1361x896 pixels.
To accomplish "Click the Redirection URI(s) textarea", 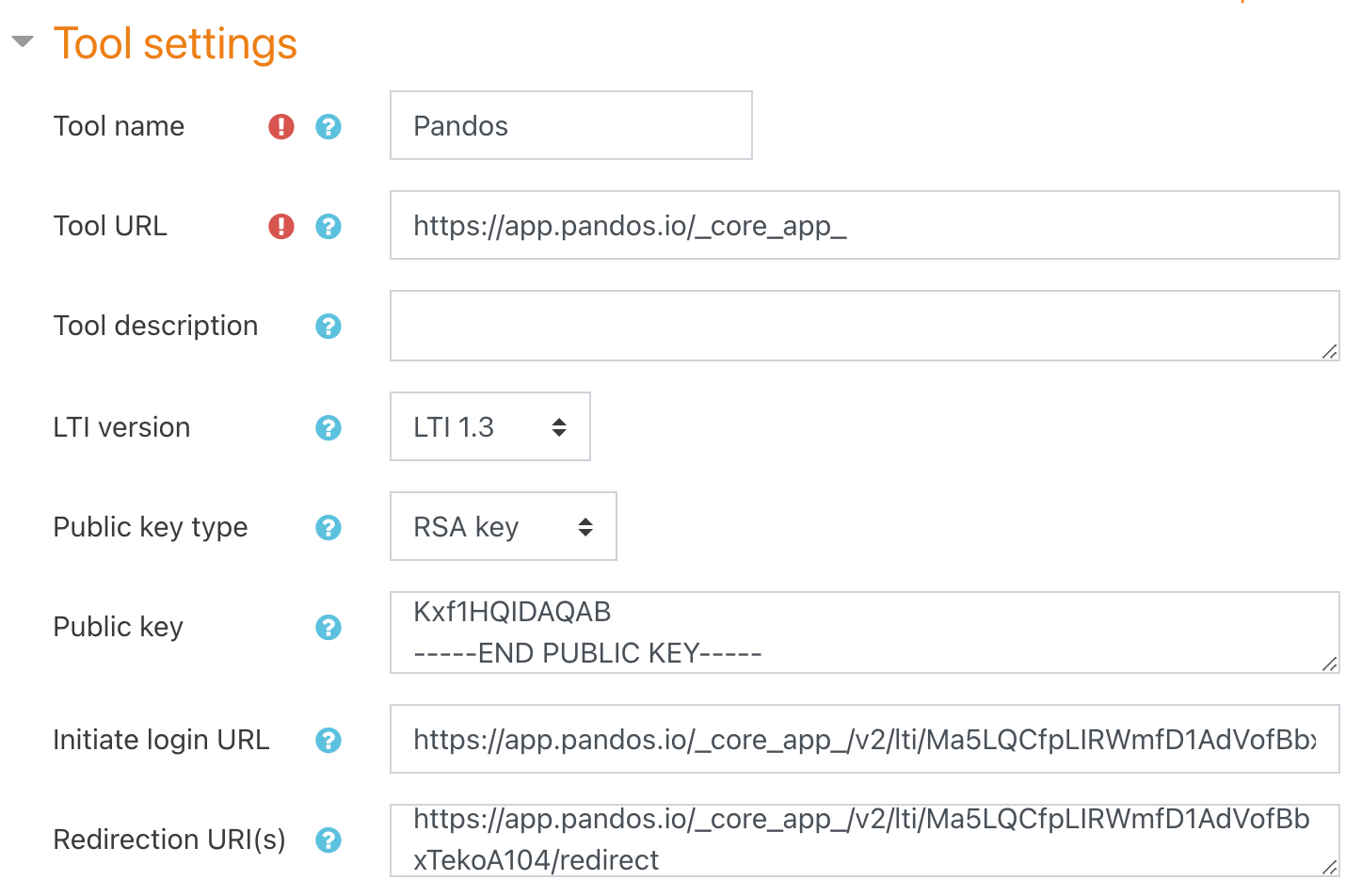I will click(x=865, y=840).
